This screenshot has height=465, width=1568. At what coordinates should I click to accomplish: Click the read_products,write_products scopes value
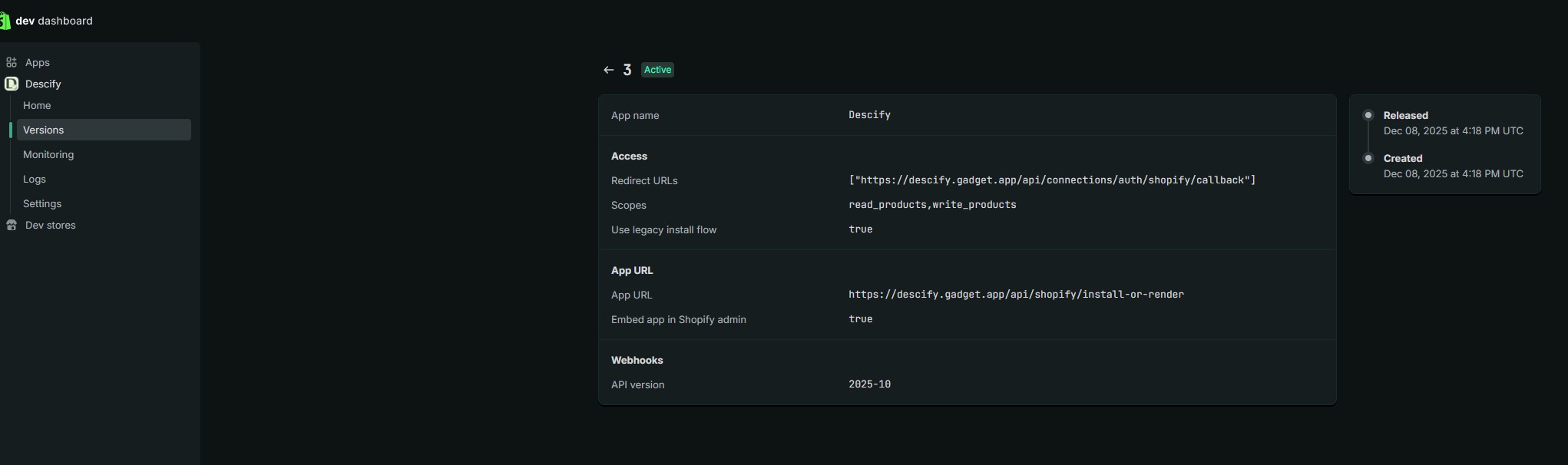tap(932, 205)
